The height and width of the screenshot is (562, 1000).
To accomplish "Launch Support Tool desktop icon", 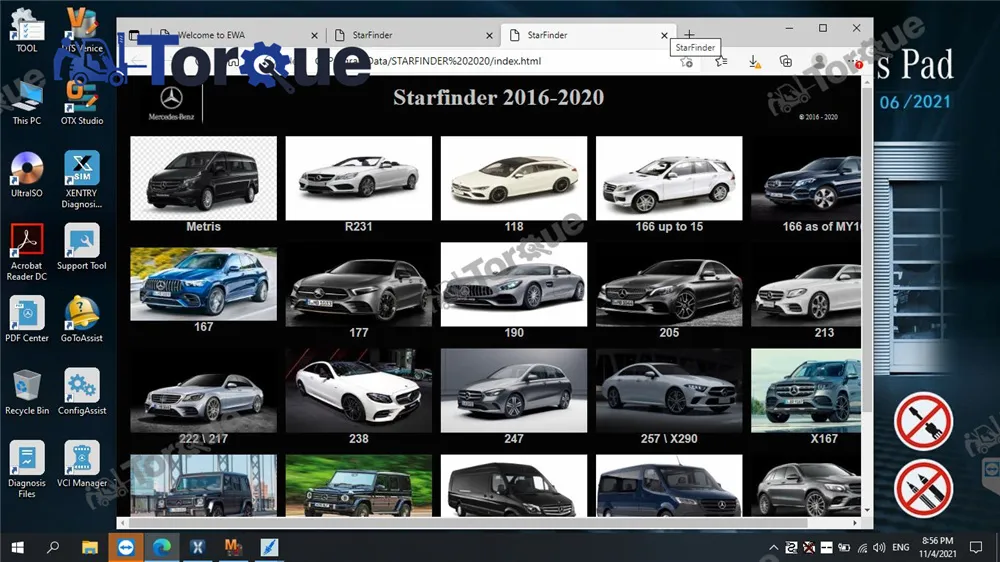I will click(82, 248).
